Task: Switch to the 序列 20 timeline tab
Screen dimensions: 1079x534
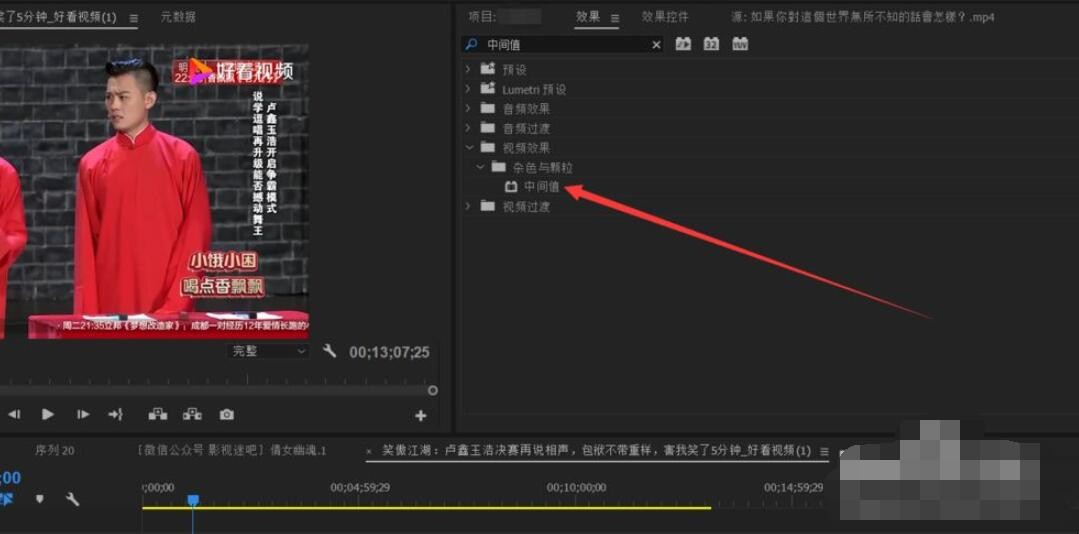Action: coord(54,451)
